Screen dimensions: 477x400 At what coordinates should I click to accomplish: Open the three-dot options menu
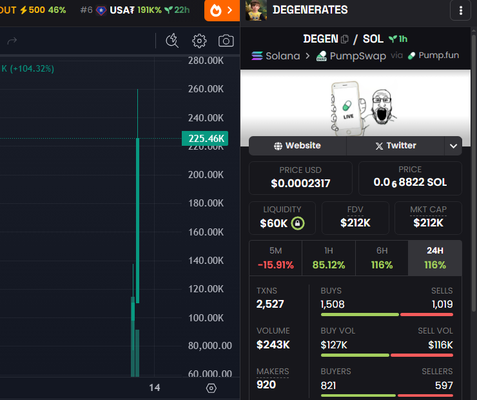pos(461,11)
